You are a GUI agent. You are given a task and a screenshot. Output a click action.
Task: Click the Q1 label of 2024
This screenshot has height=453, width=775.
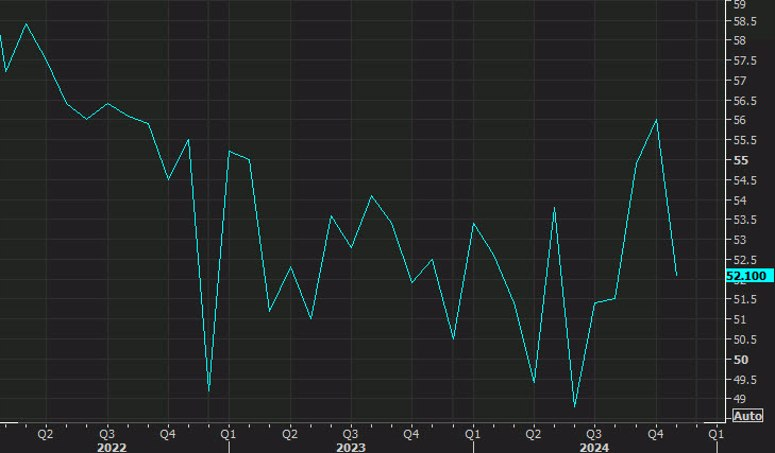[473, 434]
